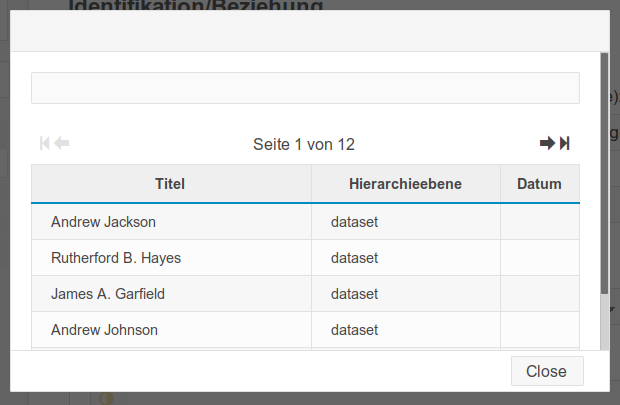Image resolution: width=620 pixels, height=405 pixels.
Task: Sort by the Titel column header
Action: pos(171,184)
